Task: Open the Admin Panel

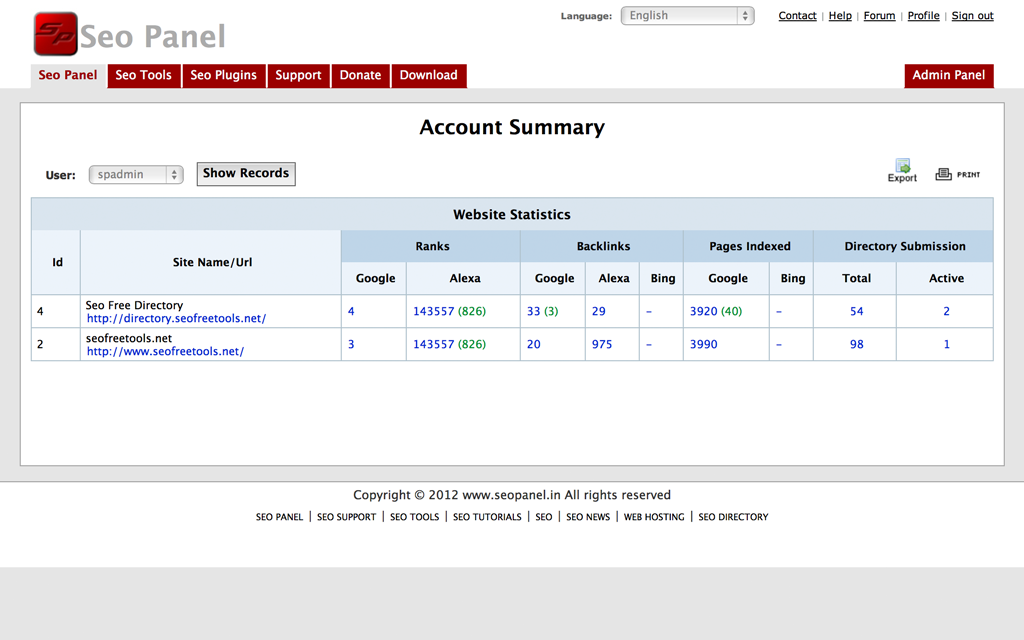Action: coord(948,75)
